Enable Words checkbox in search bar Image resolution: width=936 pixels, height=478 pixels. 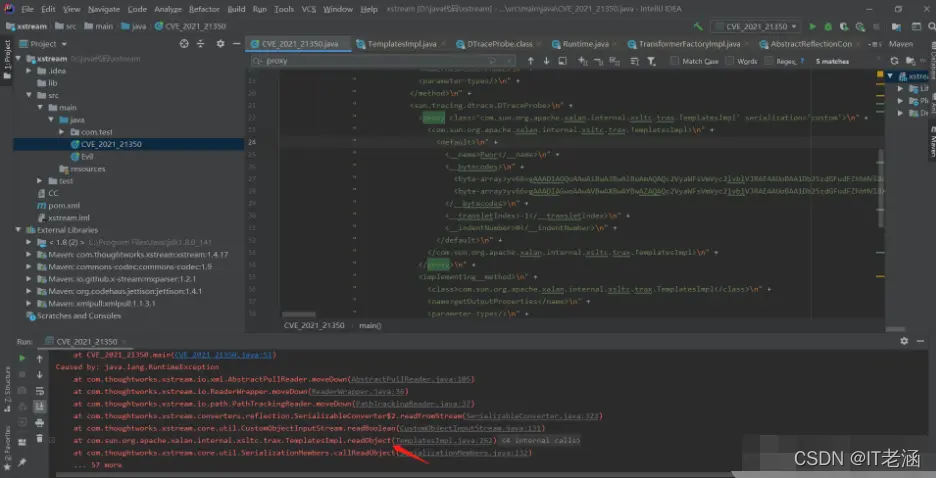click(729, 61)
